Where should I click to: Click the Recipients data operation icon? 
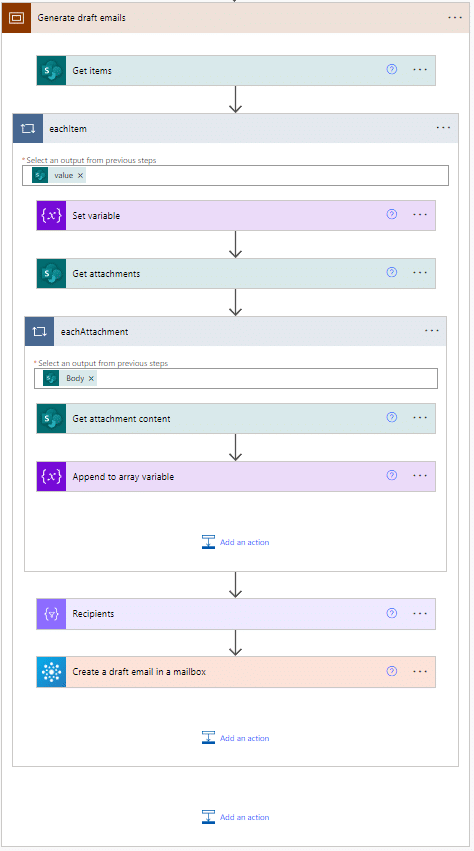click(51, 614)
